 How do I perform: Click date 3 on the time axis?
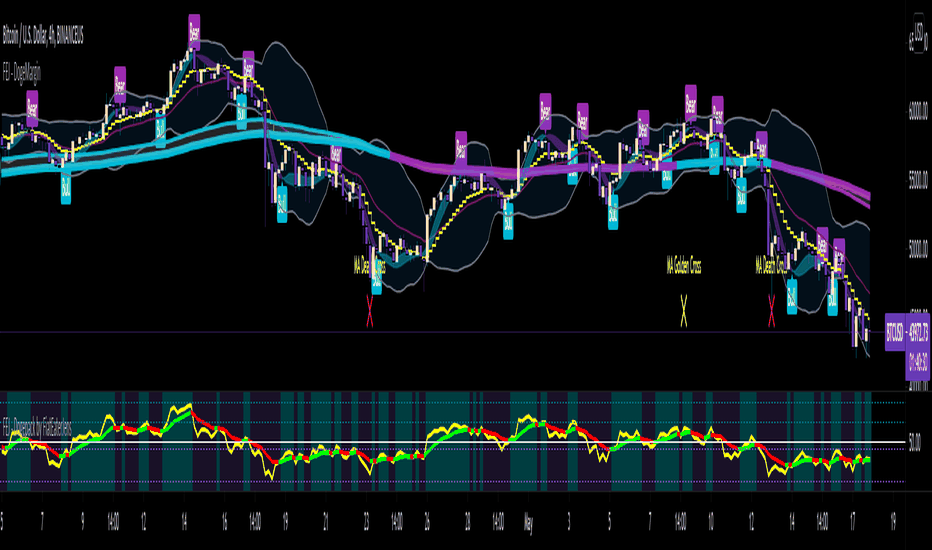pyautogui.click(x=569, y=522)
